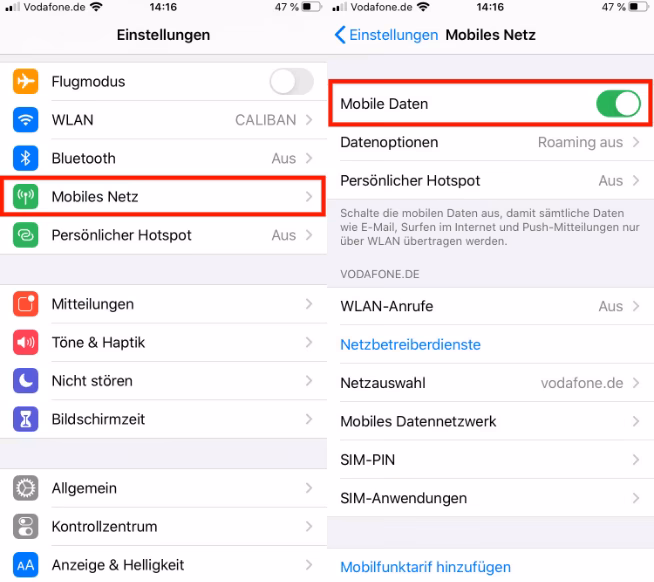Screen dimensions: 654x582
Task: Tap the Bluetooth icon
Action: tap(25, 158)
